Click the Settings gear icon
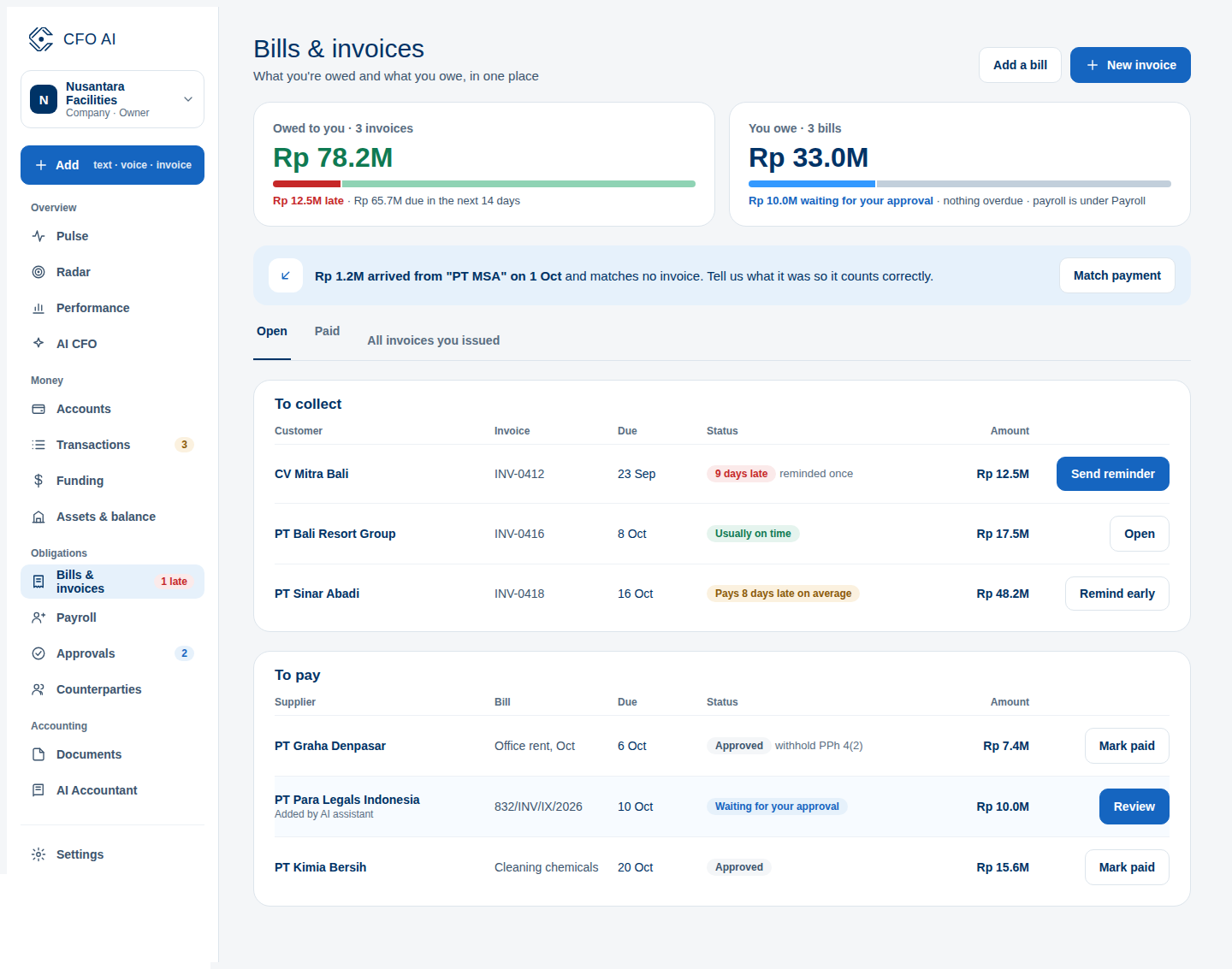 [x=38, y=854]
